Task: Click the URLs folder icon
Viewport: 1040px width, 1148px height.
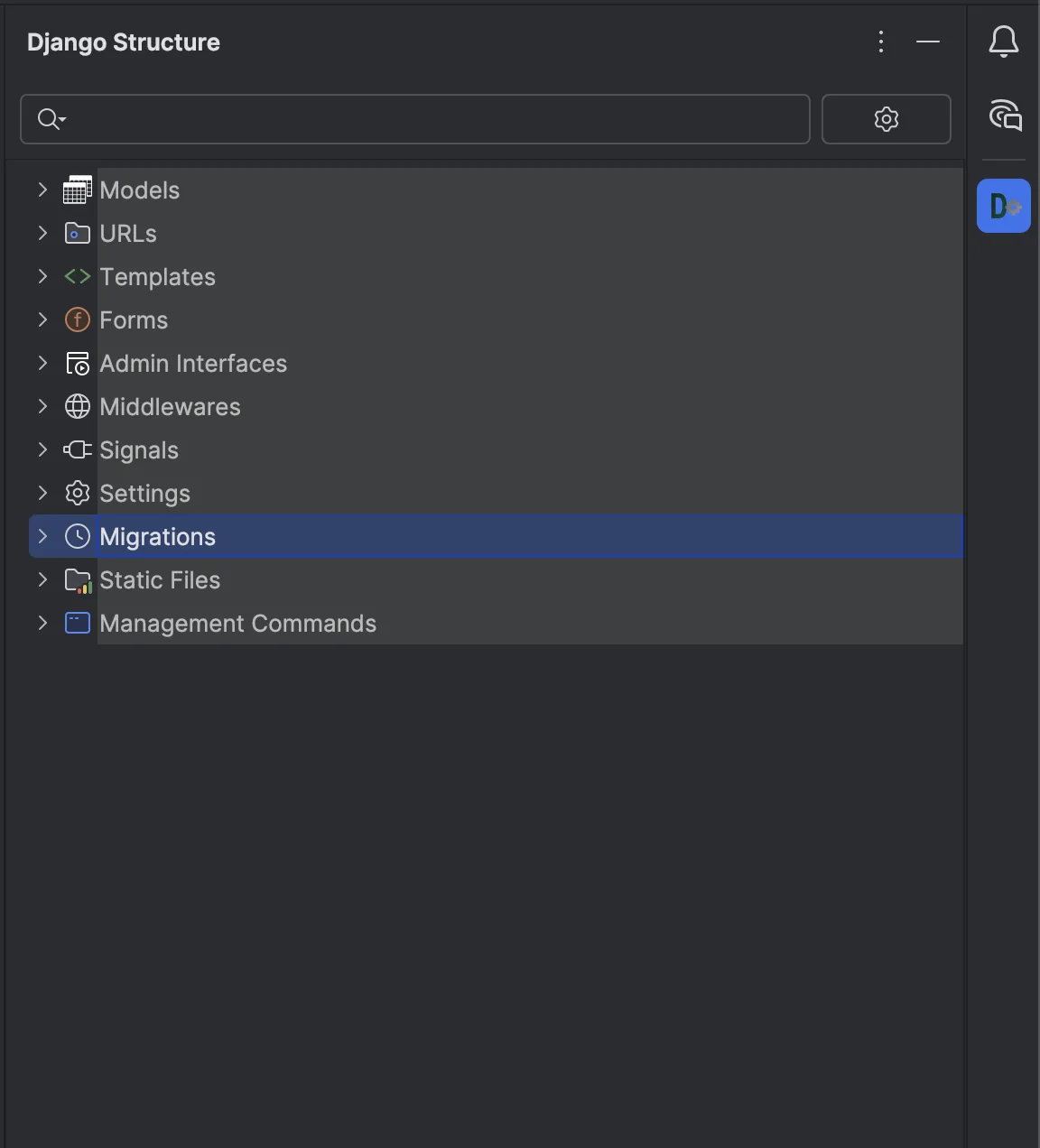Action: click(78, 234)
